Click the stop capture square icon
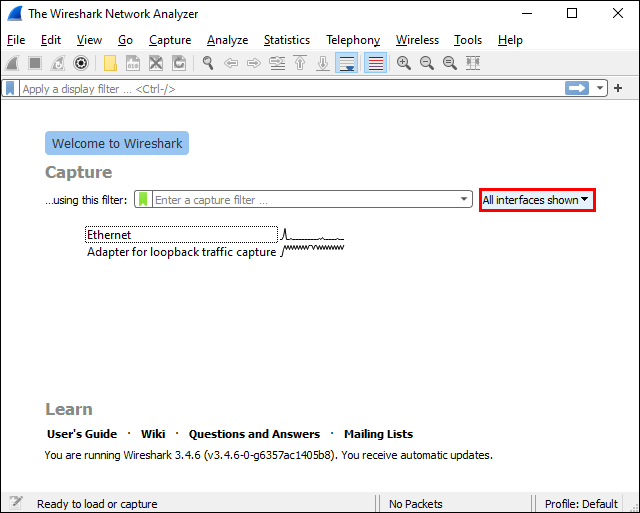The image size is (640, 513). (x=35, y=63)
